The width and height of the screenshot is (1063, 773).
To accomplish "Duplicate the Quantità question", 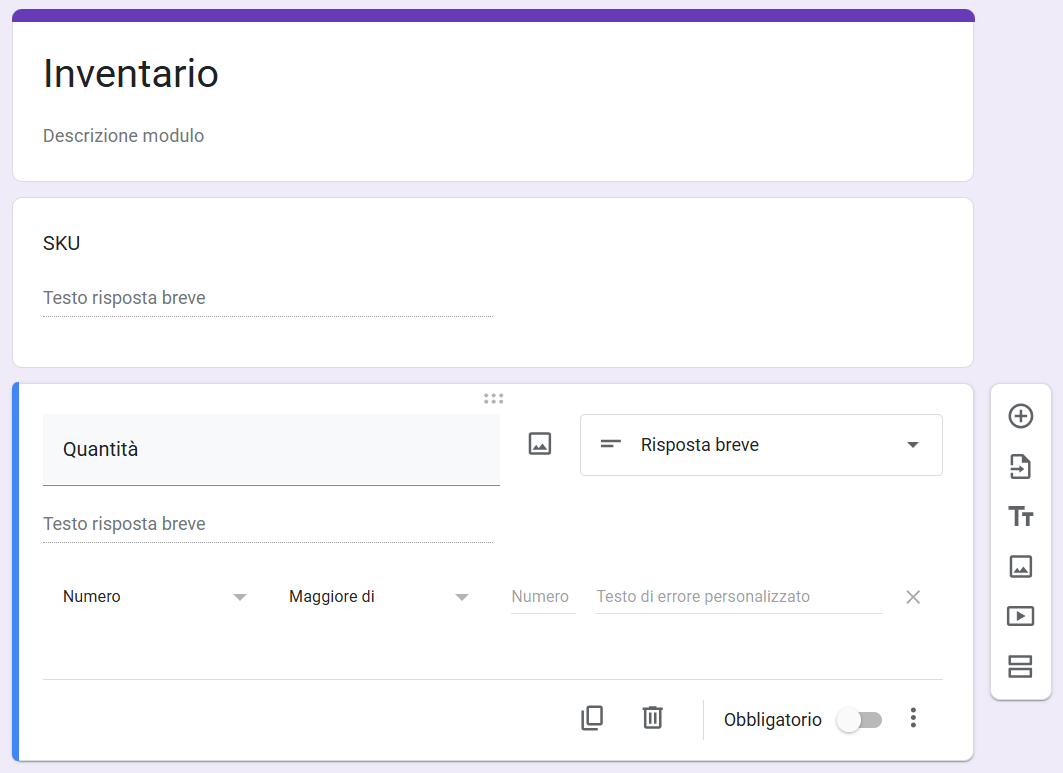I will (592, 718).
